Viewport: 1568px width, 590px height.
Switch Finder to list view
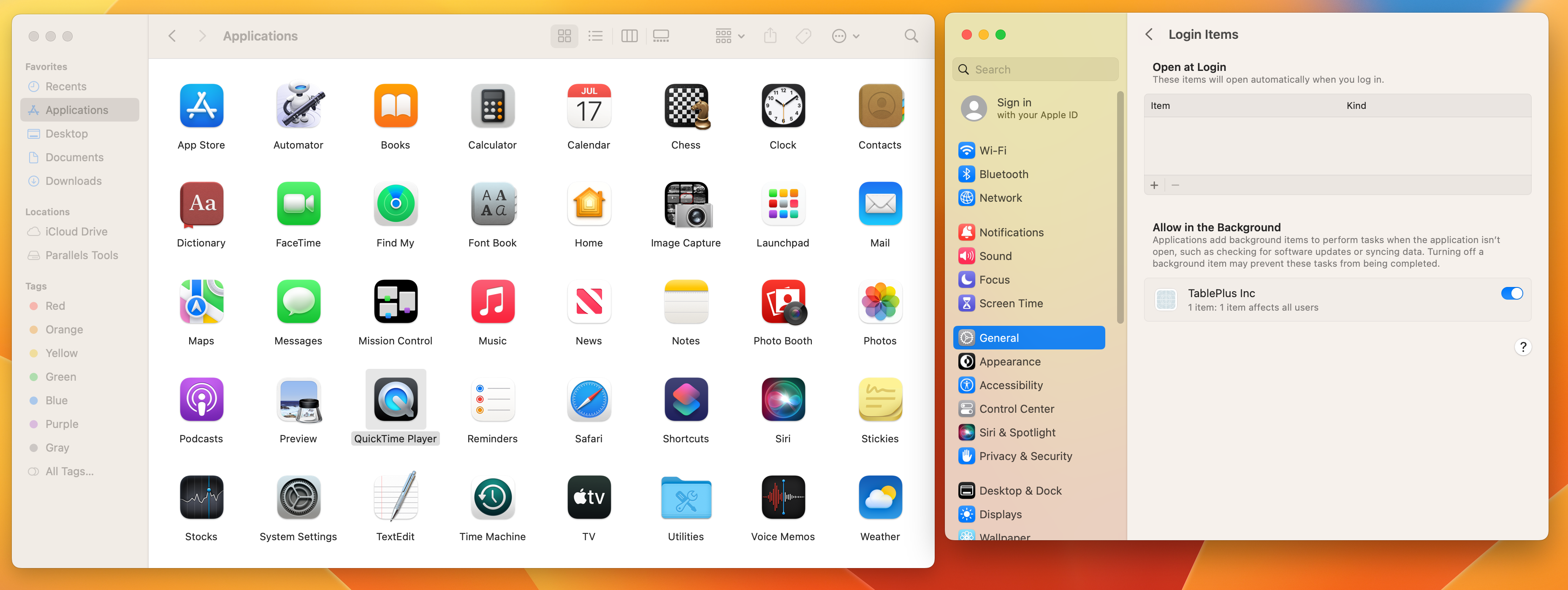click(x=595, y=36)
